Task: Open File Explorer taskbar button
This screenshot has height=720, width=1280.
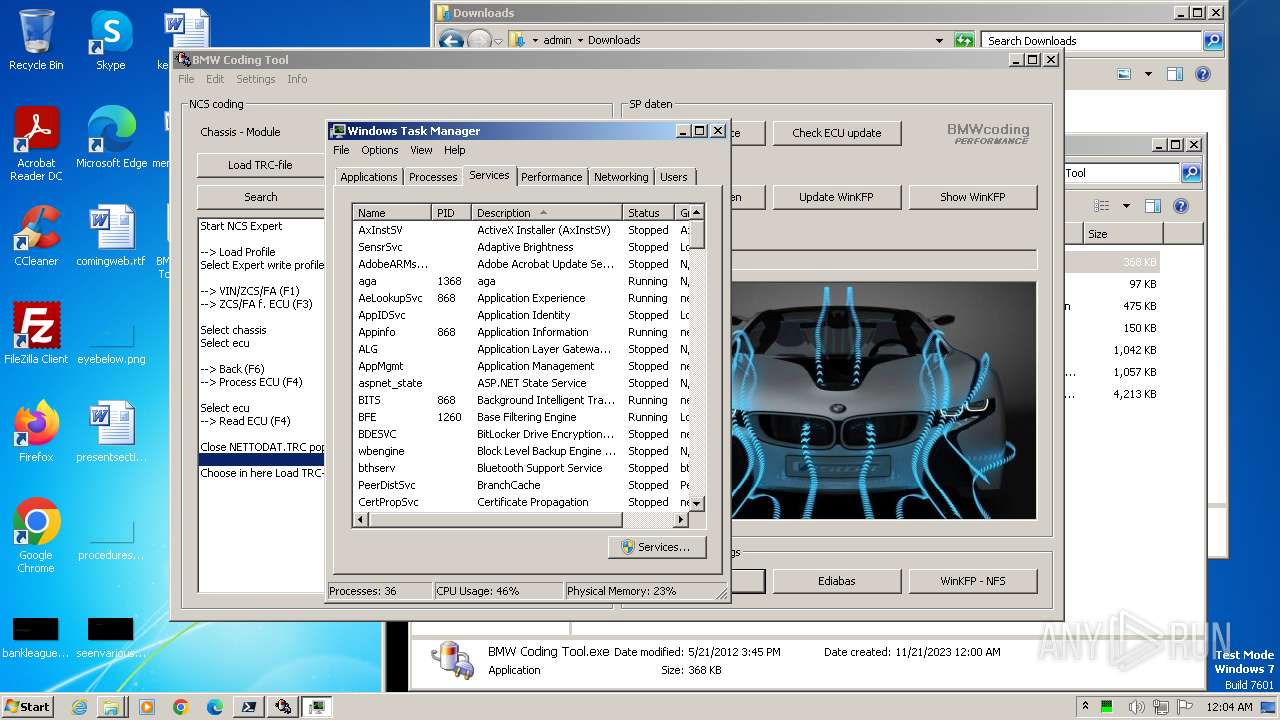Action: tap(111, 707)
